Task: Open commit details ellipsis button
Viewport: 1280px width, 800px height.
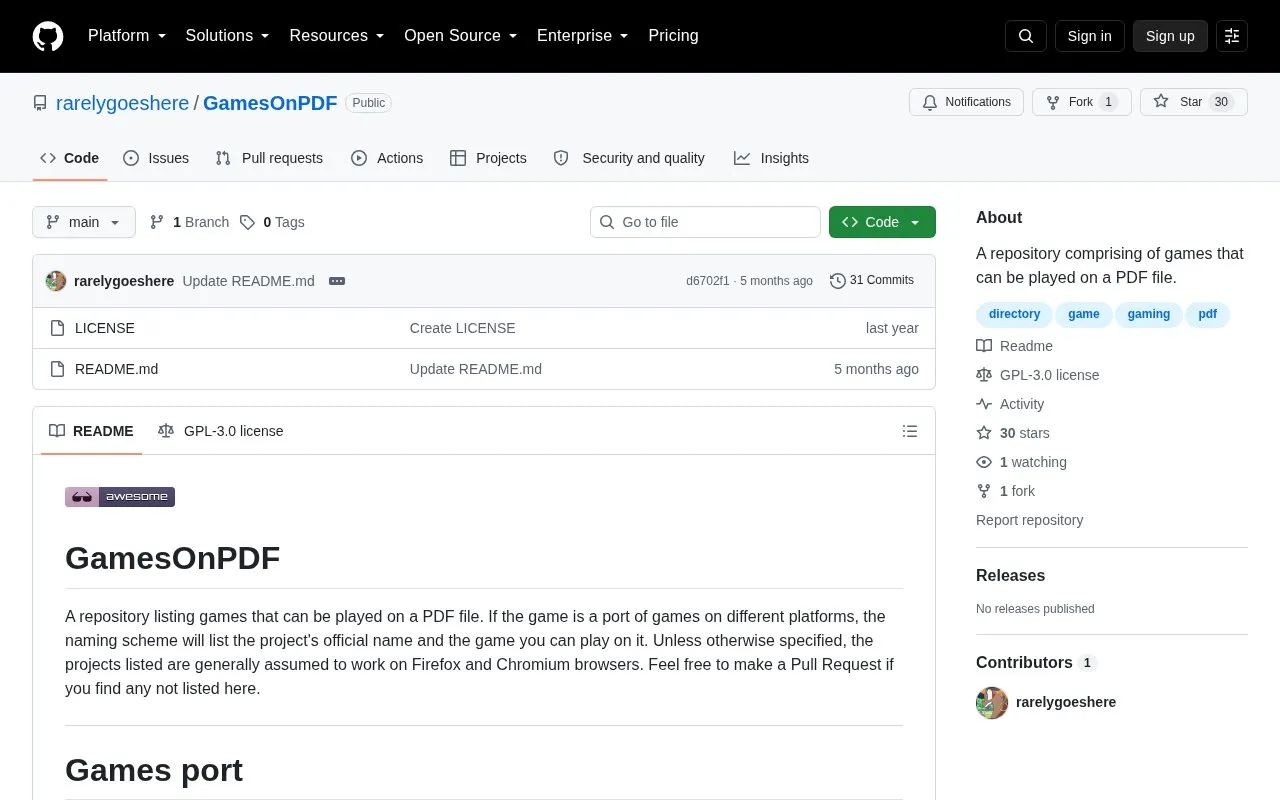Action: 337,281
